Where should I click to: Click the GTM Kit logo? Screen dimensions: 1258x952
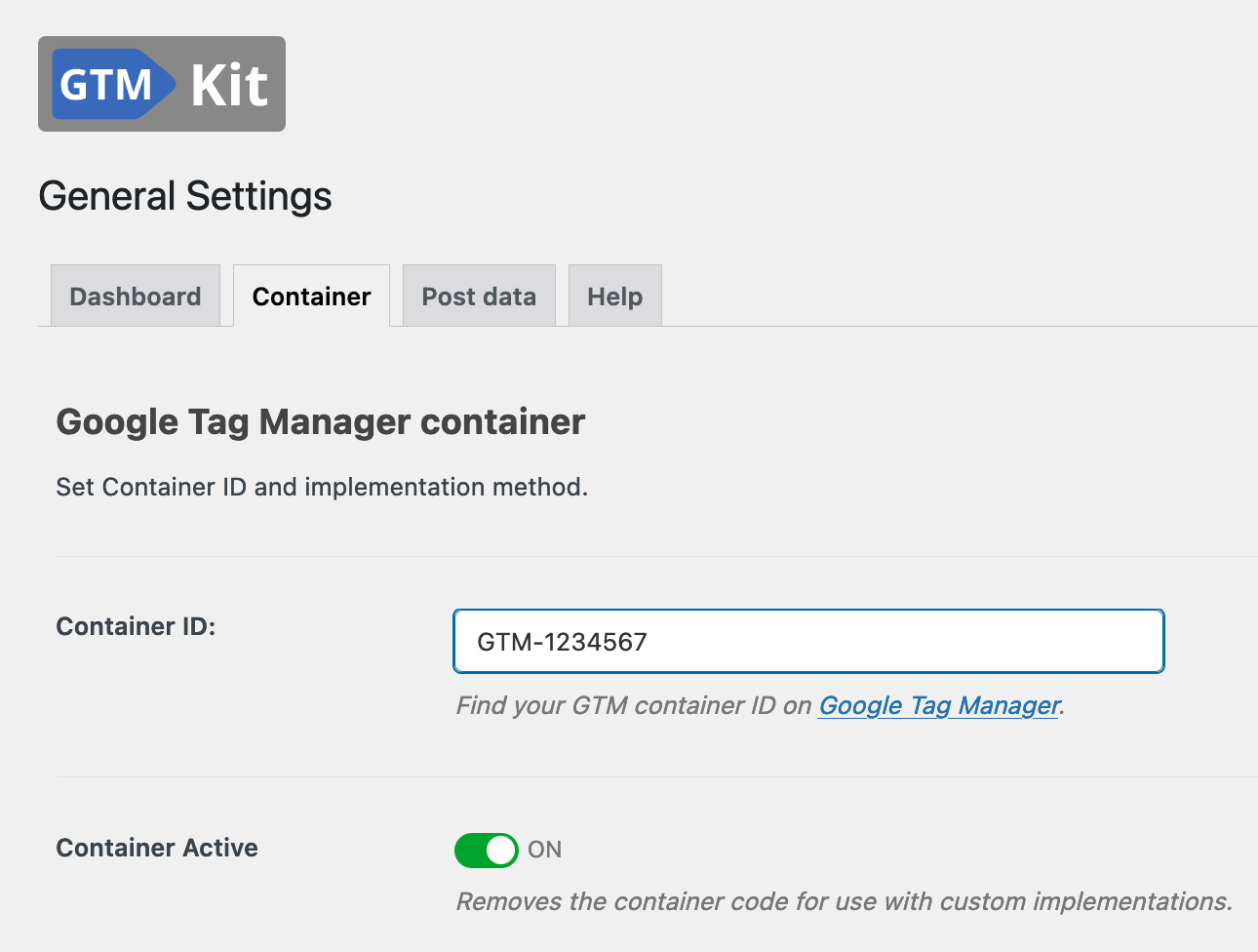[162, 84]
